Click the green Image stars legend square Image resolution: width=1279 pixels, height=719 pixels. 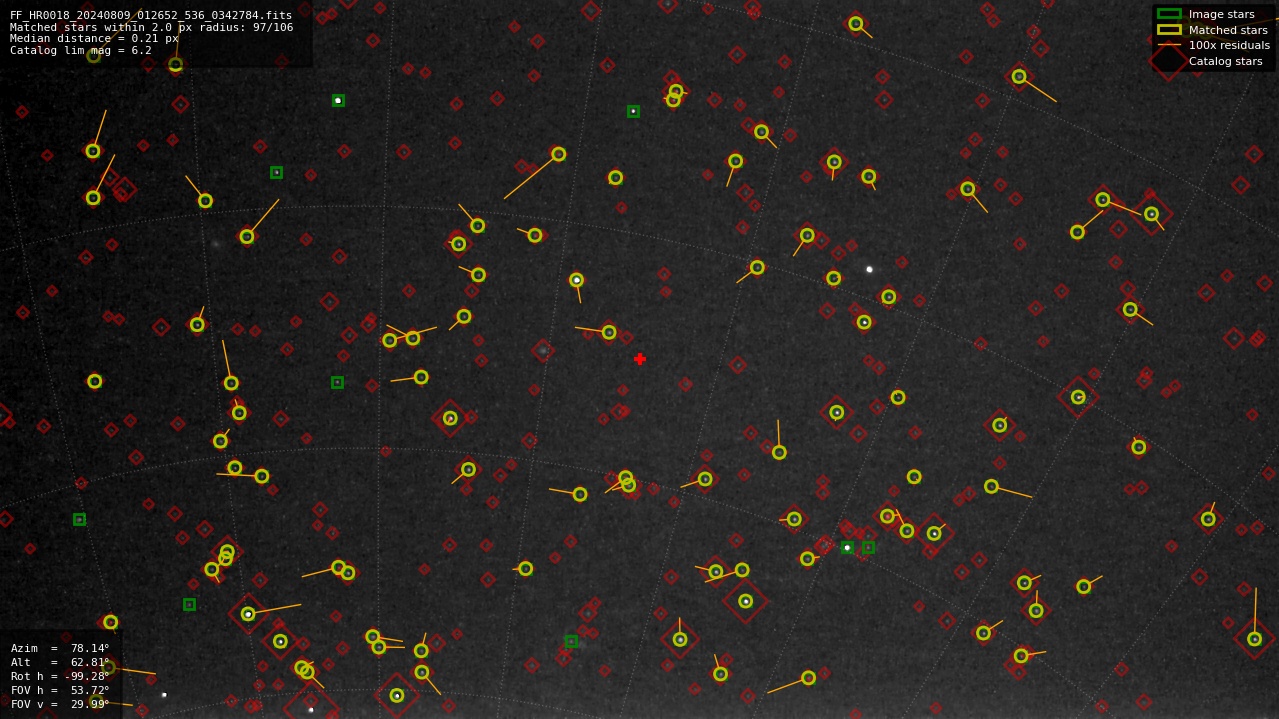tap(1169, 14)
